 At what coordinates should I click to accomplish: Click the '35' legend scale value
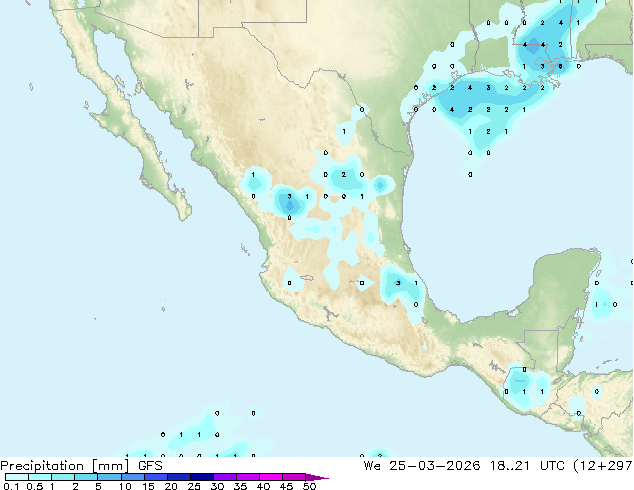coord(240,486)
